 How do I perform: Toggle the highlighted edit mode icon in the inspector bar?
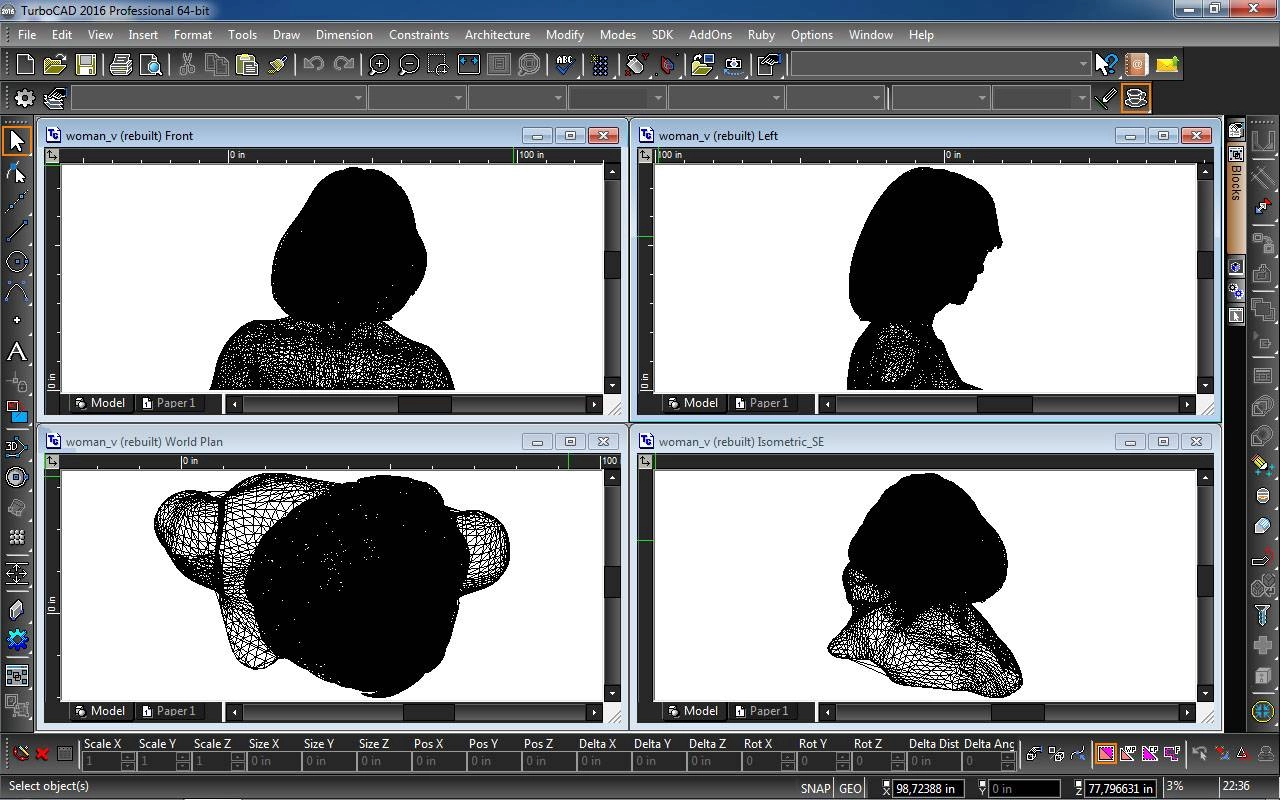pos(1105,753)
